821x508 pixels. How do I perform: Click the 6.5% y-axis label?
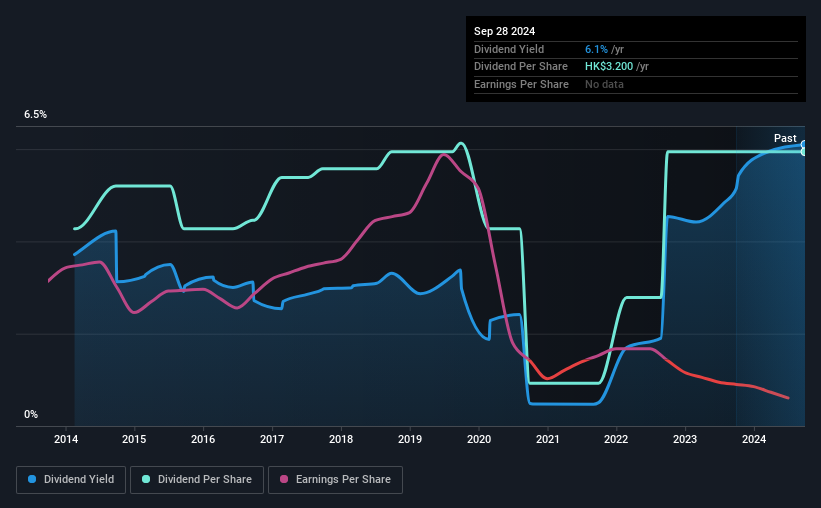(x=35, y=114)
